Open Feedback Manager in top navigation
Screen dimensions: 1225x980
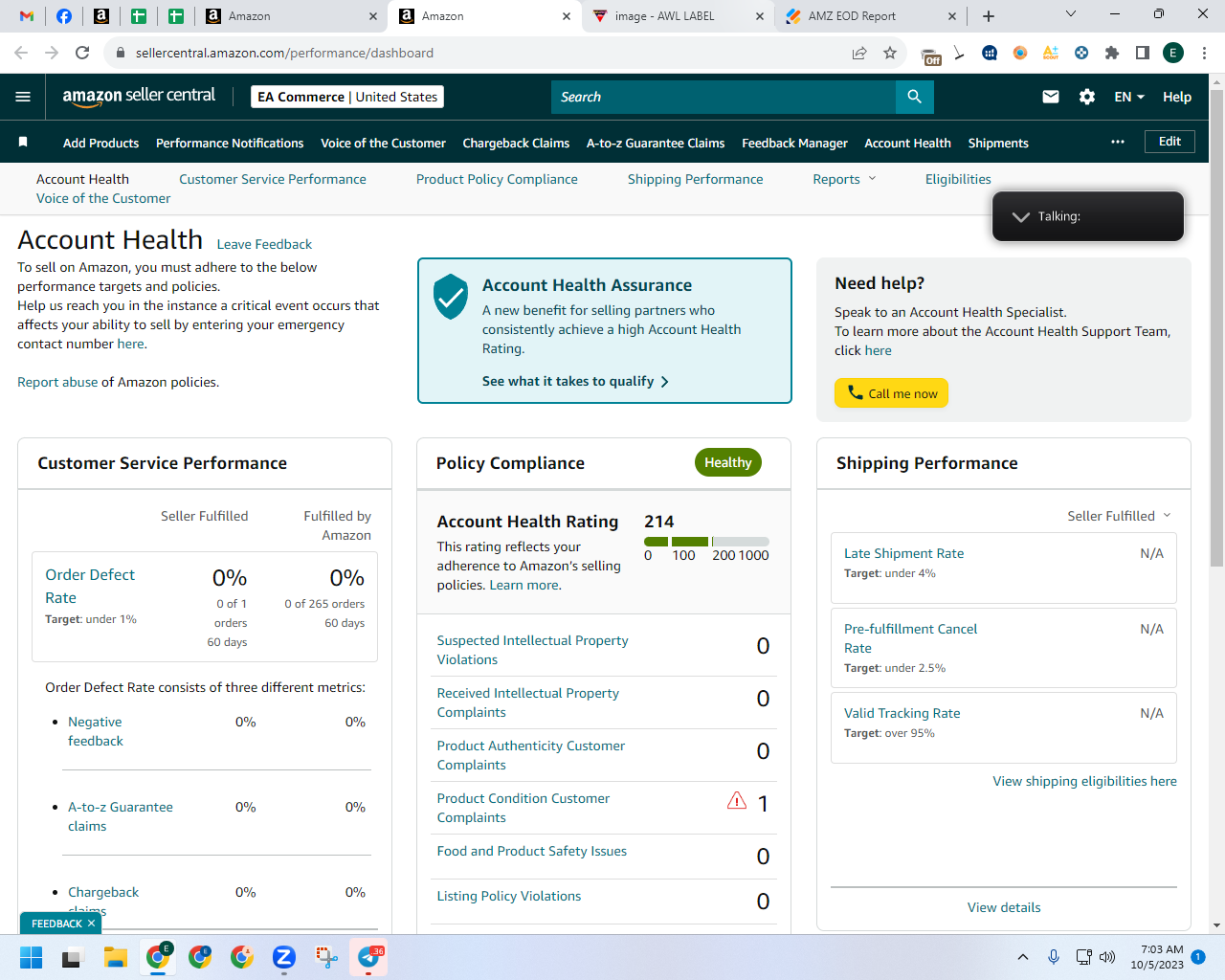(x=794, y=143)
